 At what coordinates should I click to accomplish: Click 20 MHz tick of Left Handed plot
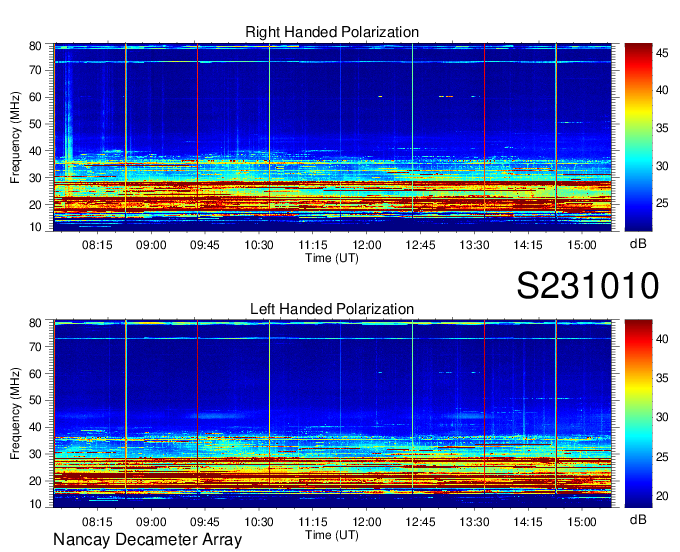coord(35,481)
